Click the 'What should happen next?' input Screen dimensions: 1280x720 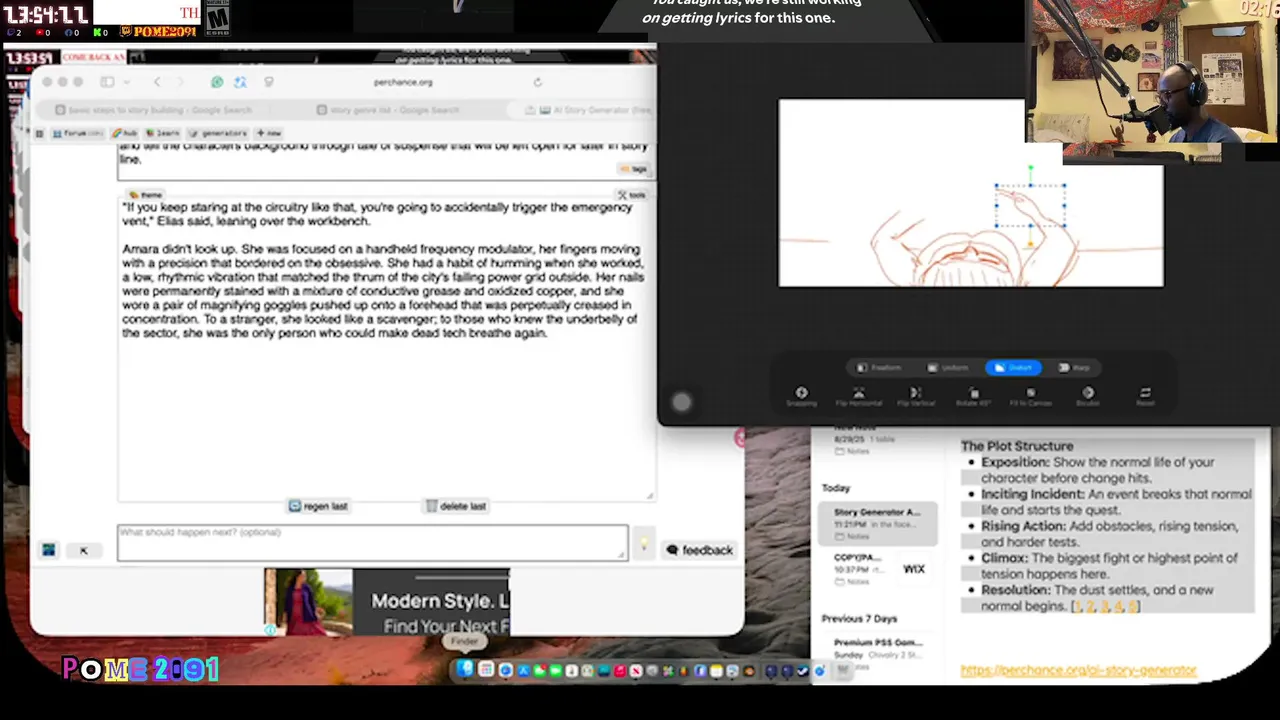(x=372, y=542)
